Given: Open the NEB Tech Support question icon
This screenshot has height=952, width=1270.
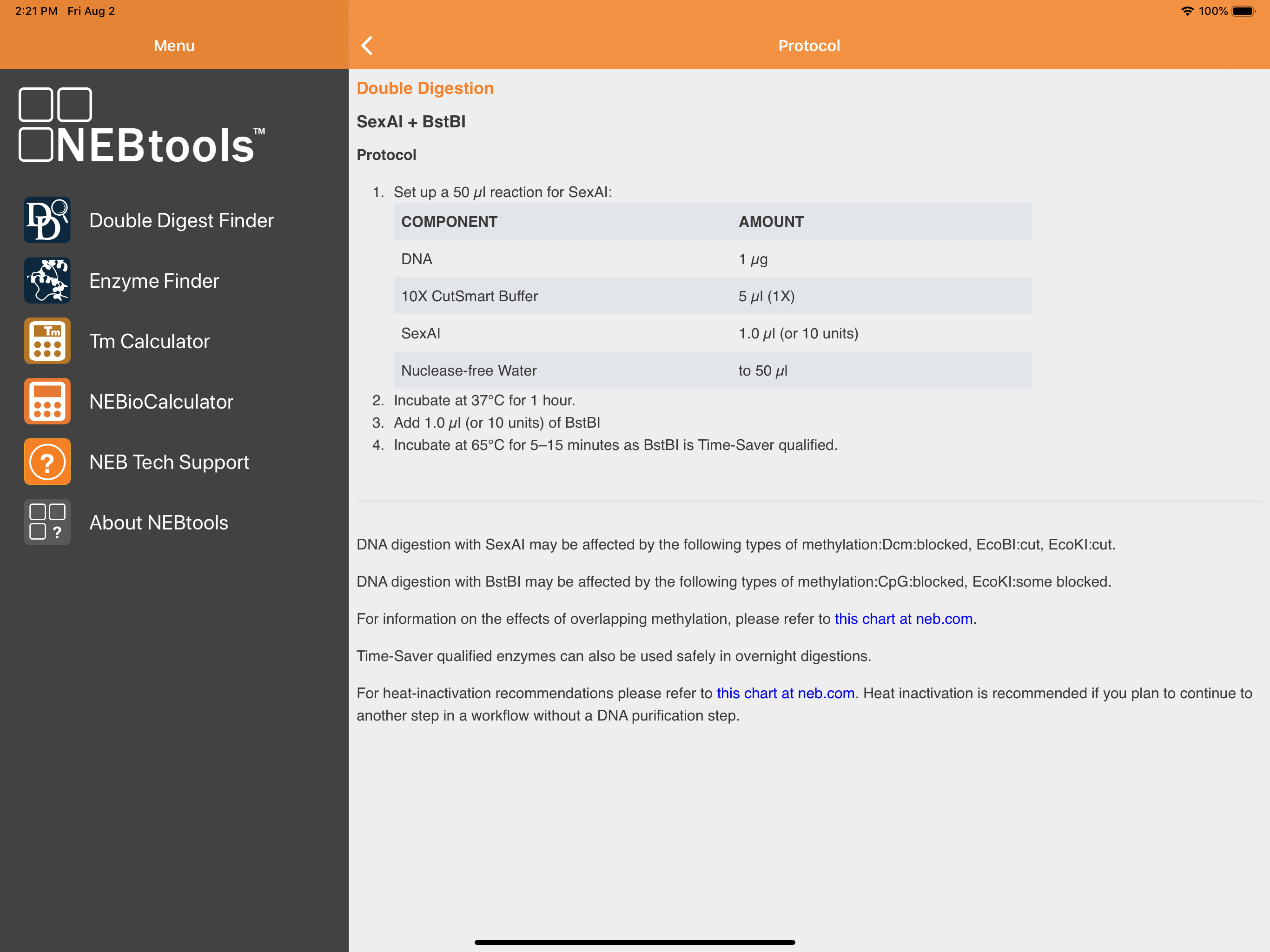Looking at the screenshot, I should [47, 462].
